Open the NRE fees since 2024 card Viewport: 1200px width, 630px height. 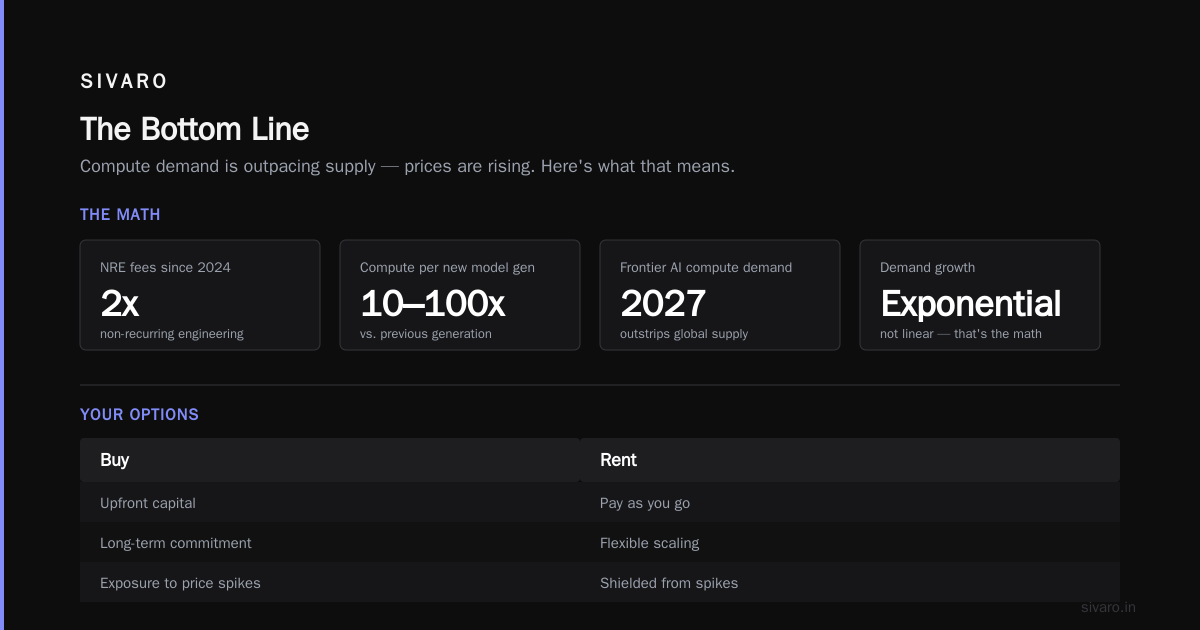point(200,295)
